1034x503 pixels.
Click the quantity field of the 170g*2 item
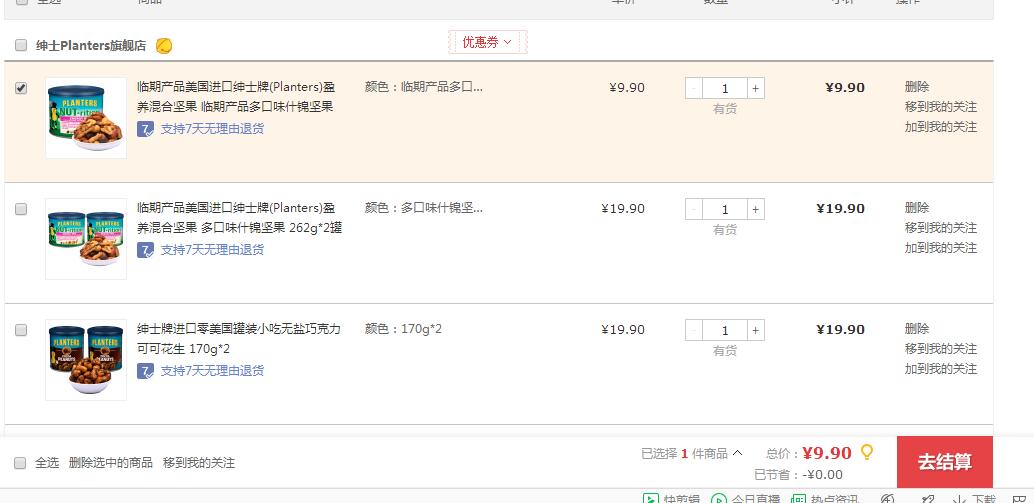pos(725,330)
